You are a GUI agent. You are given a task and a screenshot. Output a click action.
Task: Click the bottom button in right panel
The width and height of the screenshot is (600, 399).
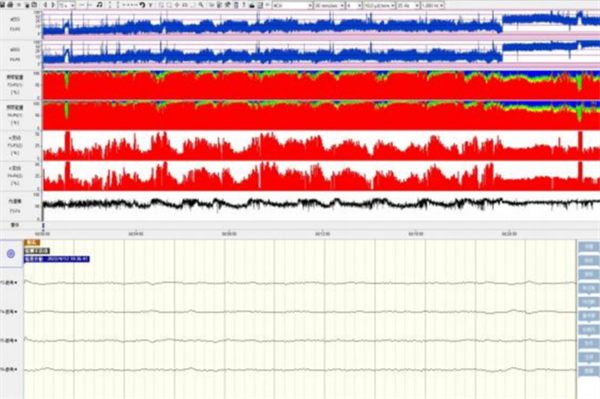pos(589,371)
